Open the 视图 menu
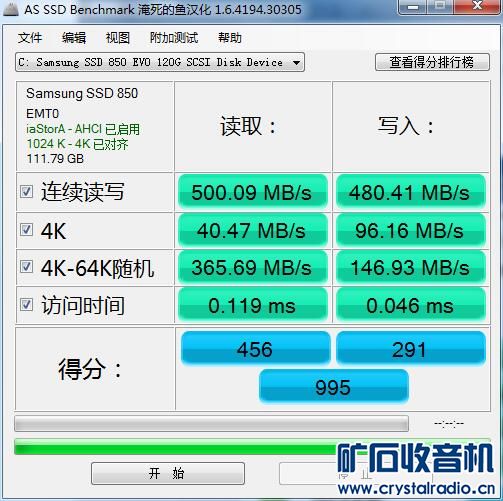The width and height of the screenshot is (503, 501). [x=118, y=38]
